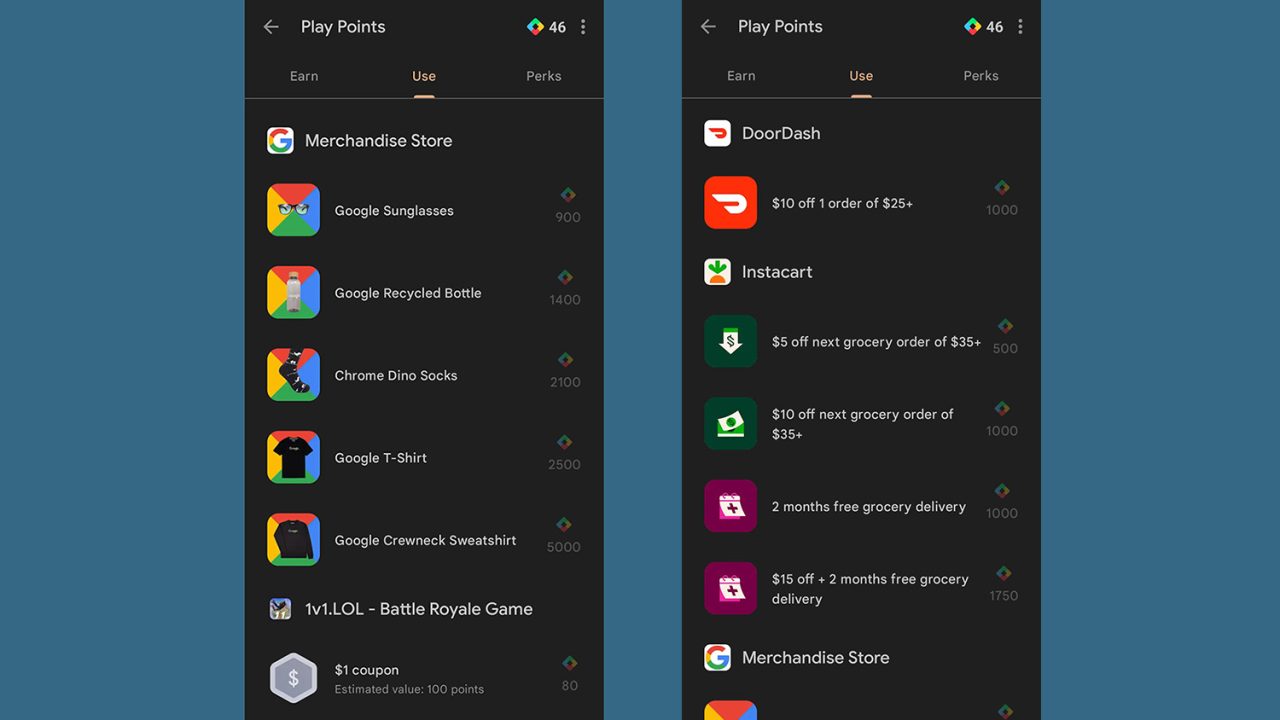This screenshot has height=720, width=1280.
Task: Tap the 2100 points cost for Dino Socks
Action: click(565, 382)
